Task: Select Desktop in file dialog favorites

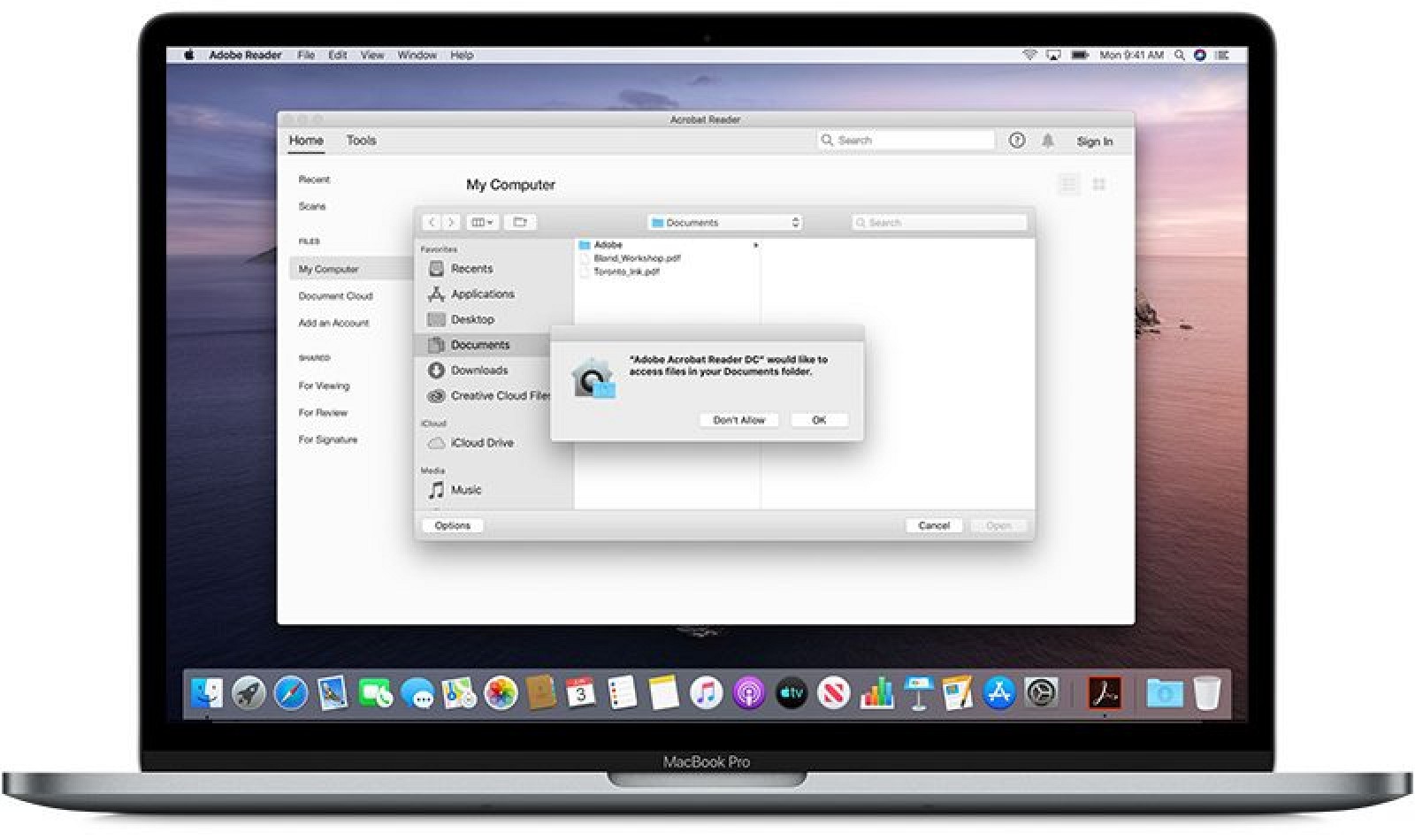Action: (472, 320)
